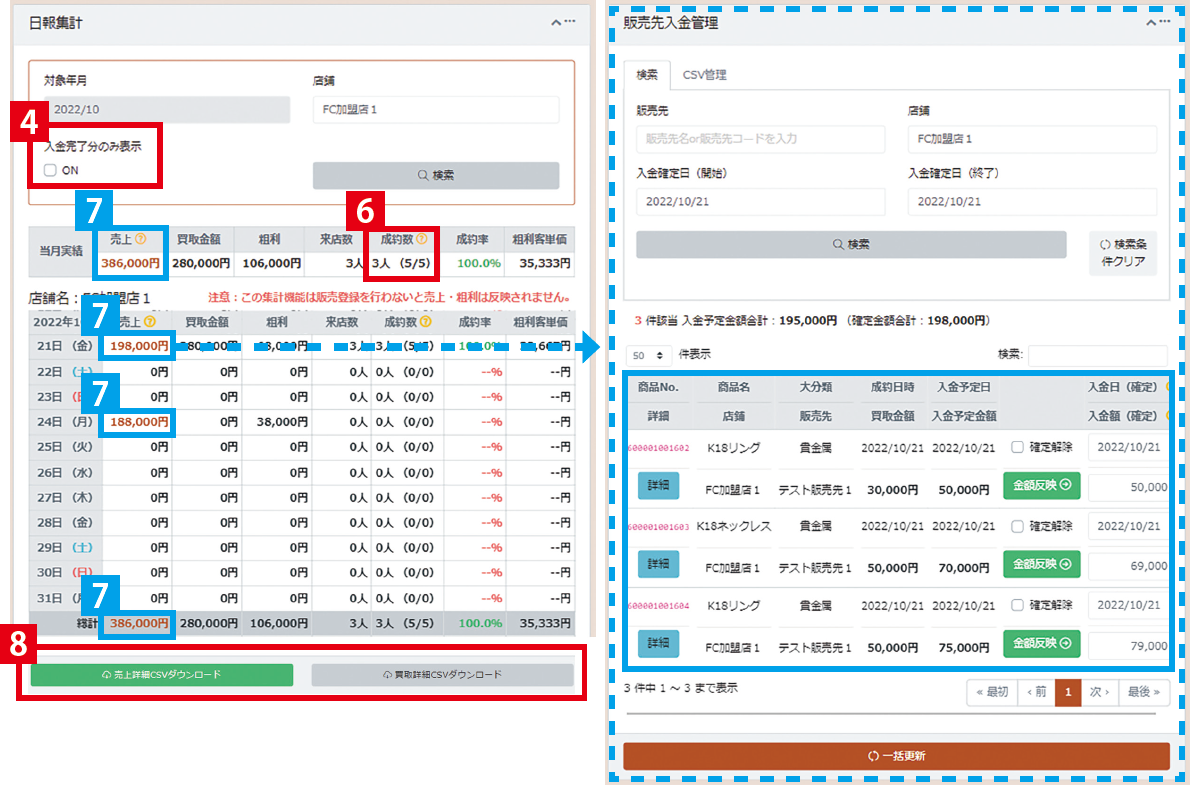
Task: Click 金額反映 button for item 600001001602
Action: pos(1041,485)
